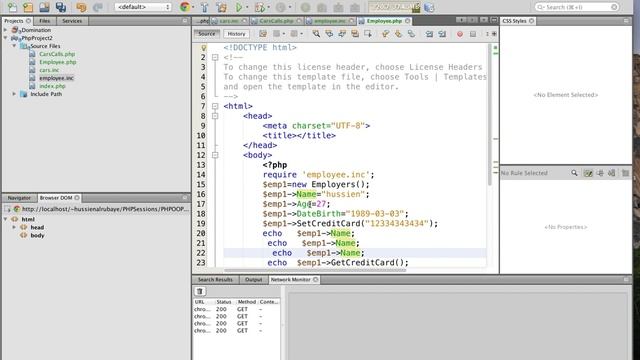This screenshot has height=360, width=640.
Task: Clear the Network Monitor with the trash icon
Action: (200, 291)
